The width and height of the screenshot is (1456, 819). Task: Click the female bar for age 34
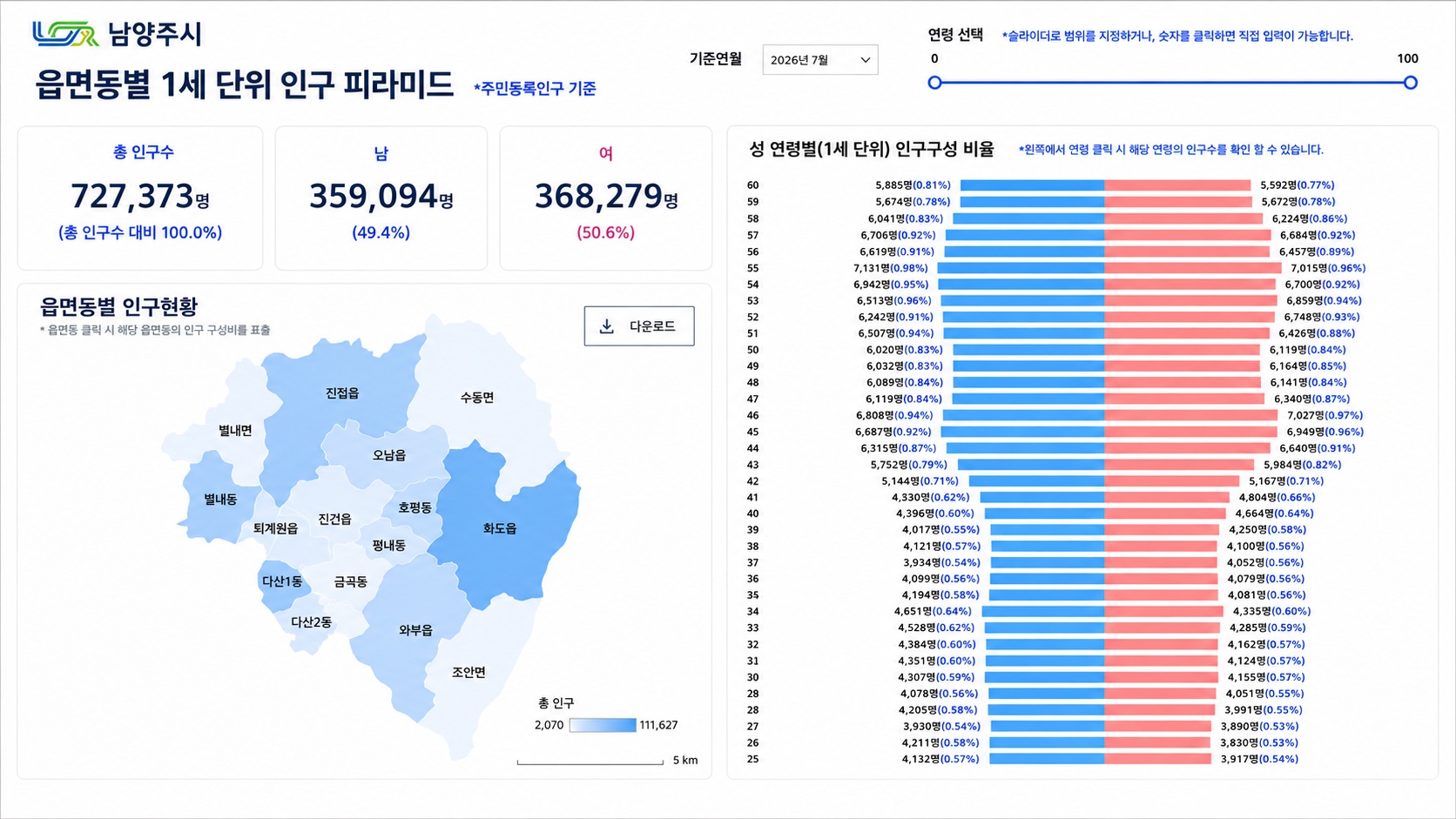tap(1164, 612)
